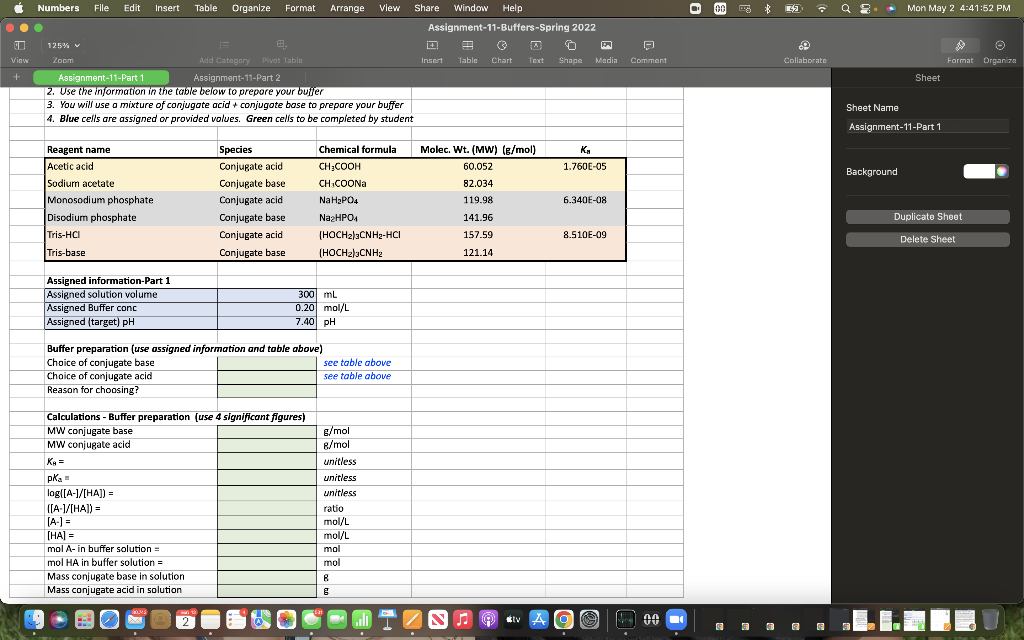Open the Add Category tool
This screenshot has width=1024, height=640.
[222, 47]
